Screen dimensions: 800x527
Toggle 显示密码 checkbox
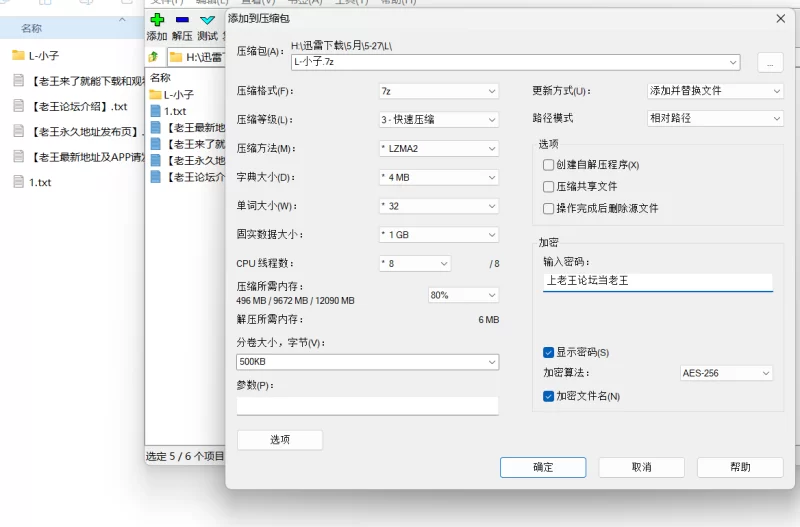(548, 352)
